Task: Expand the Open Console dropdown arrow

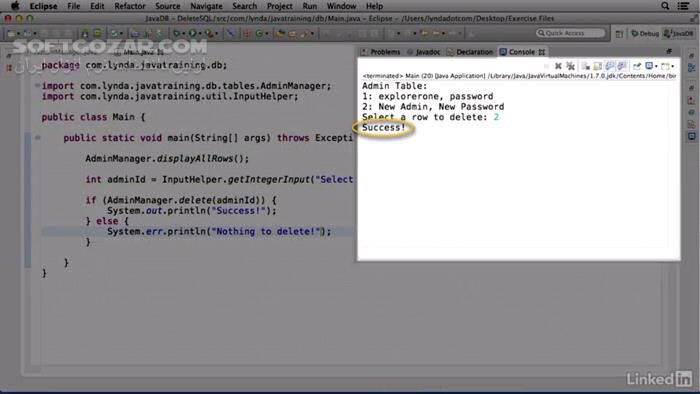Action: pyautogui.click(x=673, y=66)
